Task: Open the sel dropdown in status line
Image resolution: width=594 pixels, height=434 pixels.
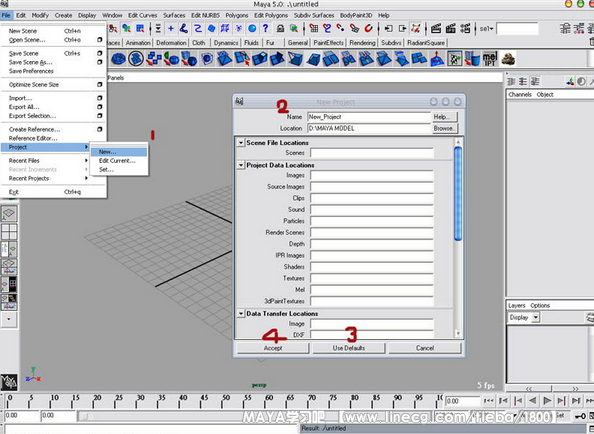Action: pos(486,29)
